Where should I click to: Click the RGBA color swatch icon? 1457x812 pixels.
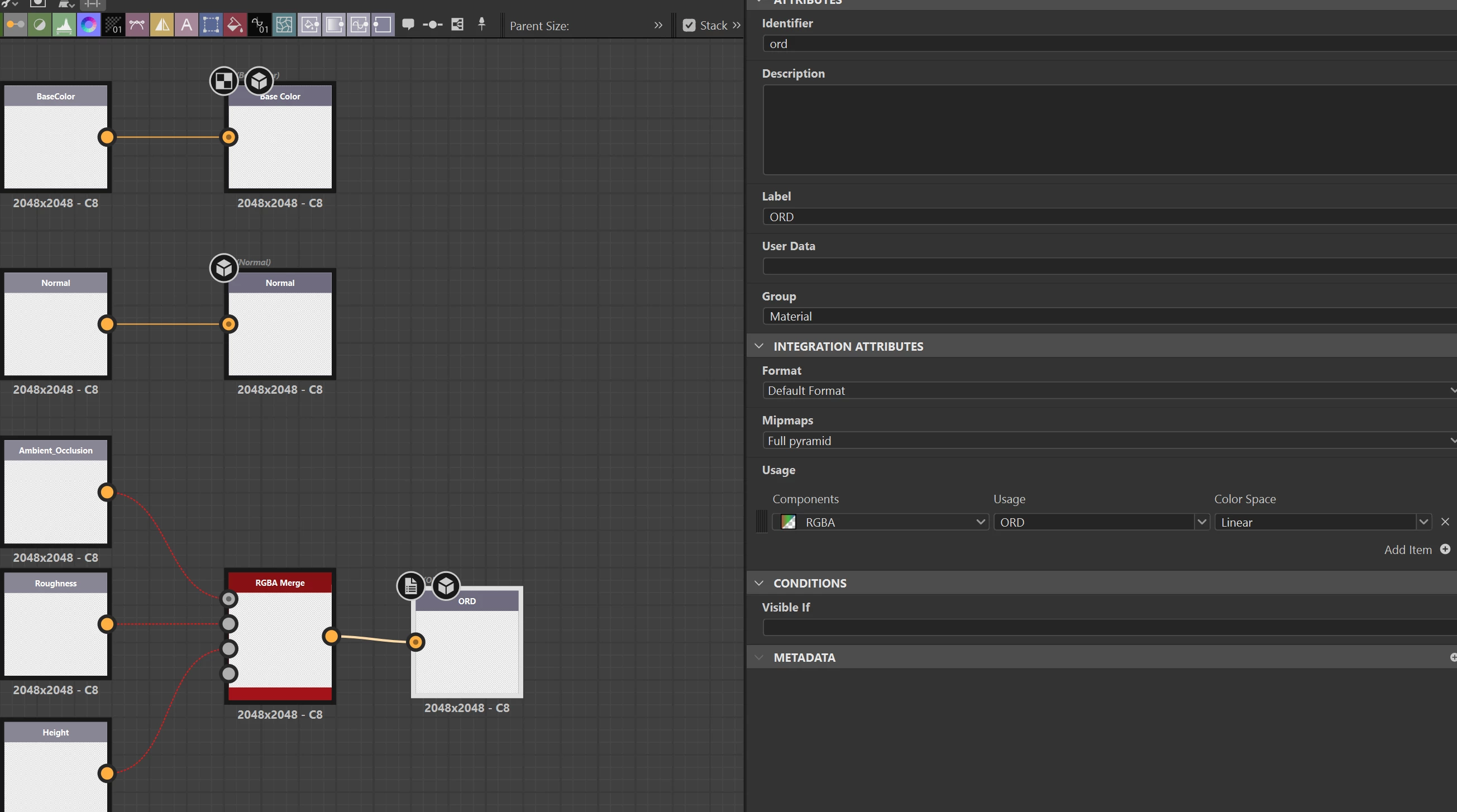tap(789, 522)
